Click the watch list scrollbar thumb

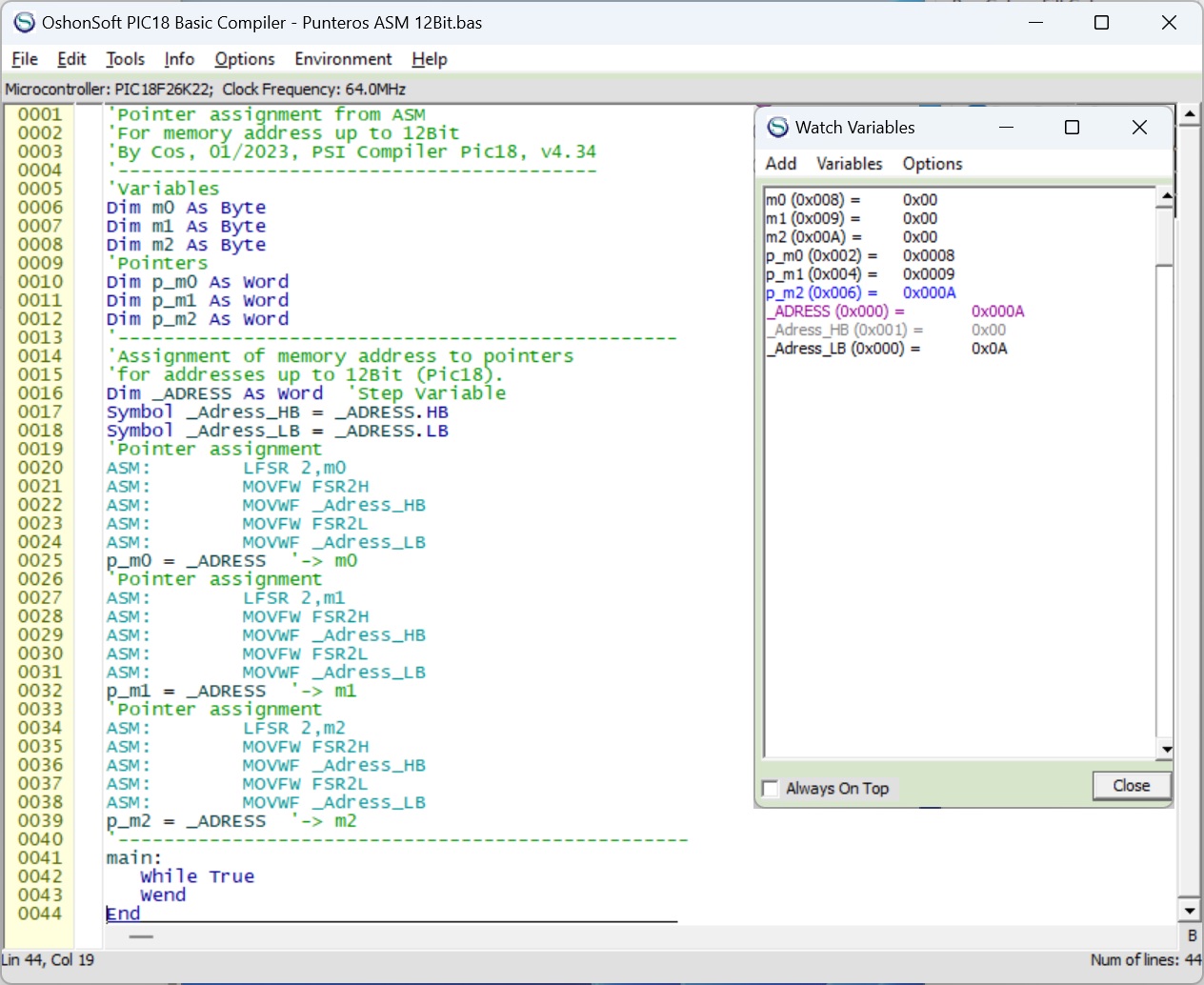pos(1165,236)
